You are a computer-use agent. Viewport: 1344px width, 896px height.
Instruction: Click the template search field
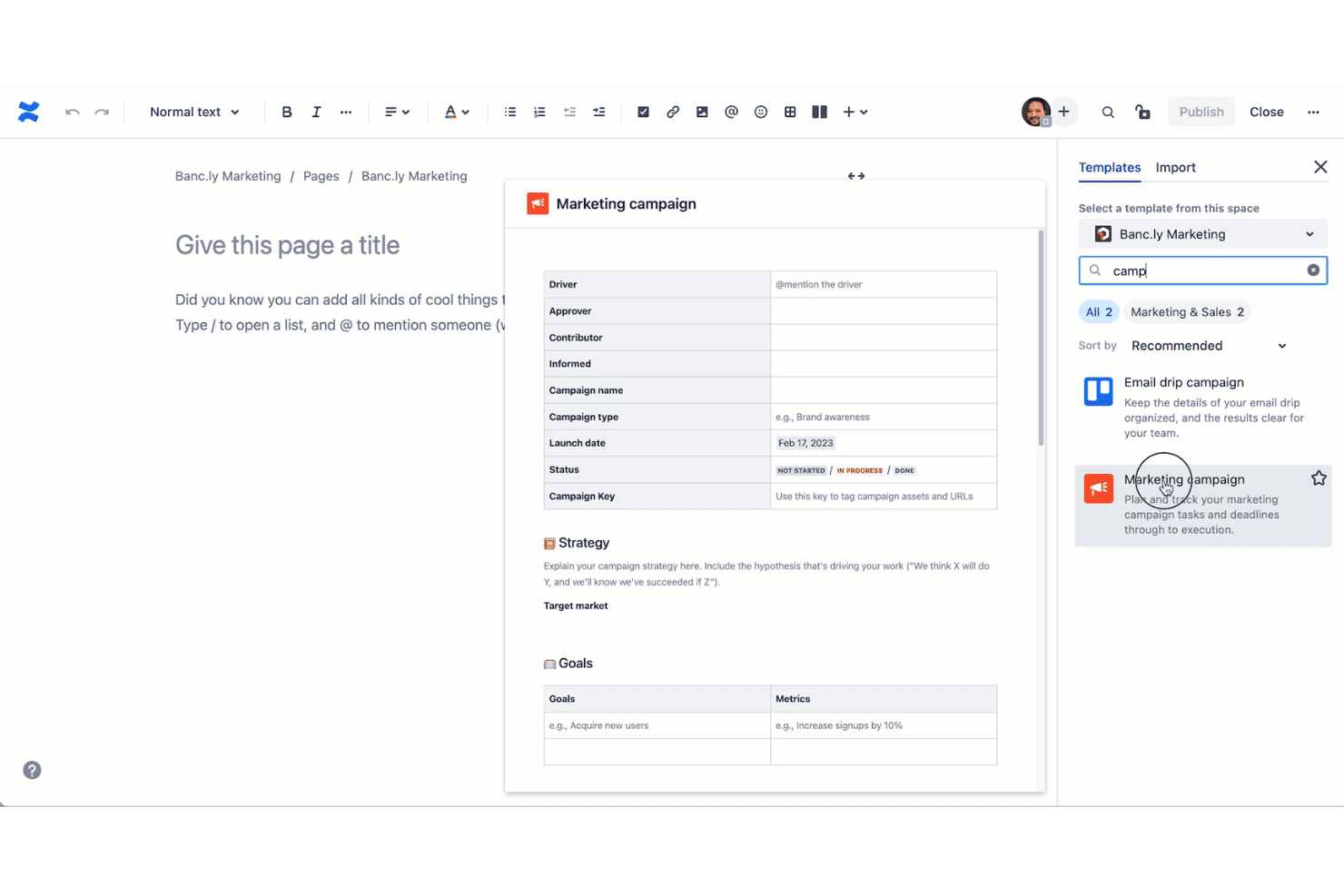click(1203, 271)
